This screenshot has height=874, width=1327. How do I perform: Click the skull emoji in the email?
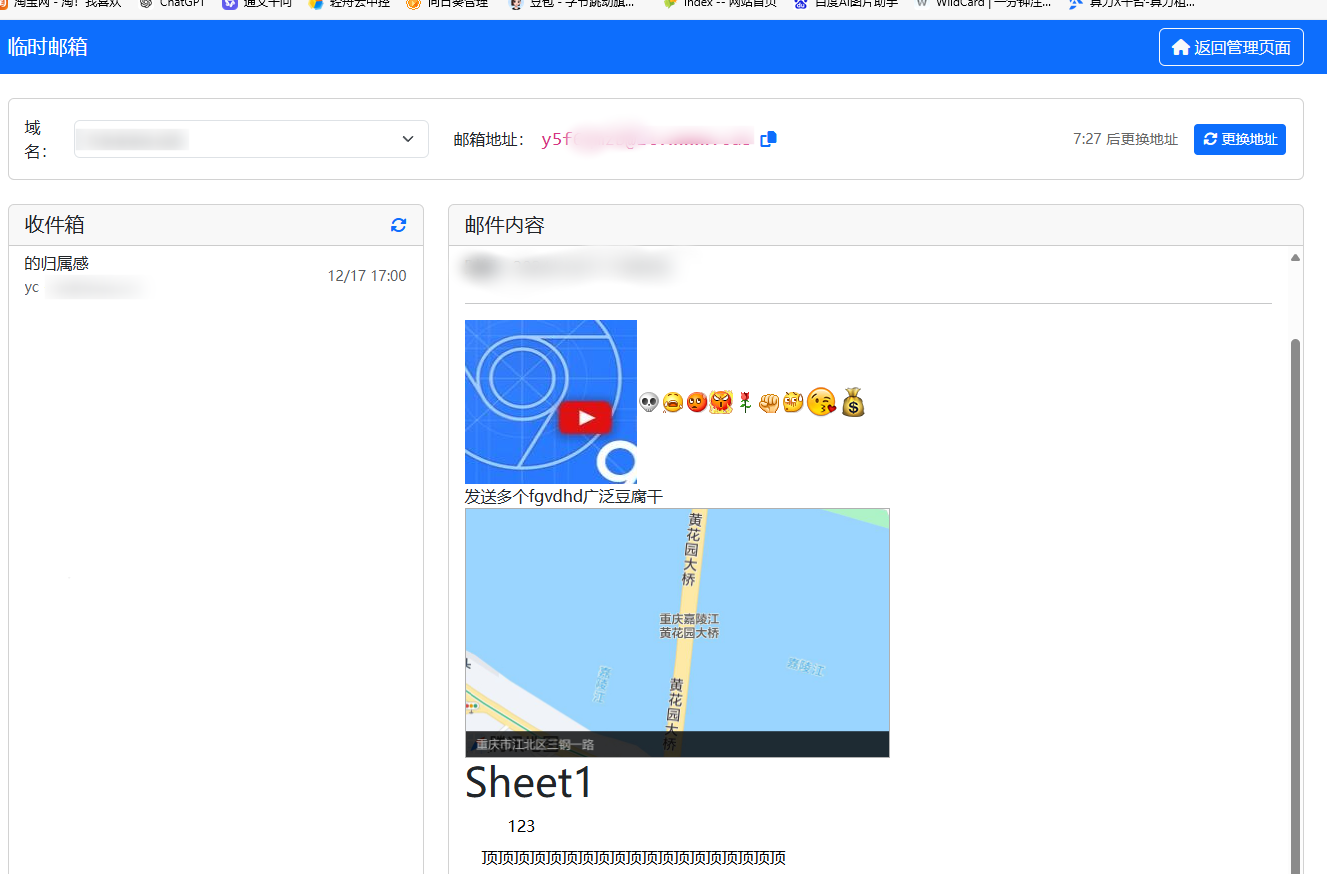tap(648, 402)
